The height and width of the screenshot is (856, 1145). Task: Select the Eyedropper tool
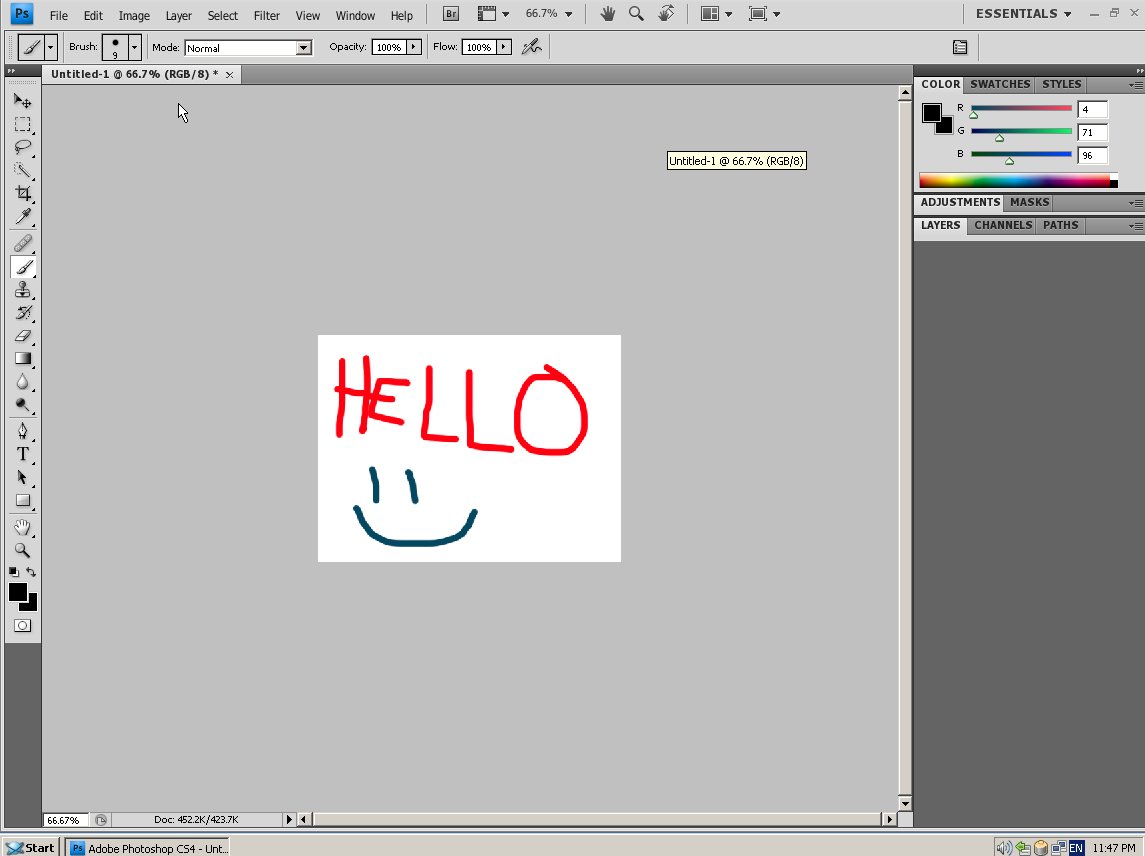coord(23,216)
